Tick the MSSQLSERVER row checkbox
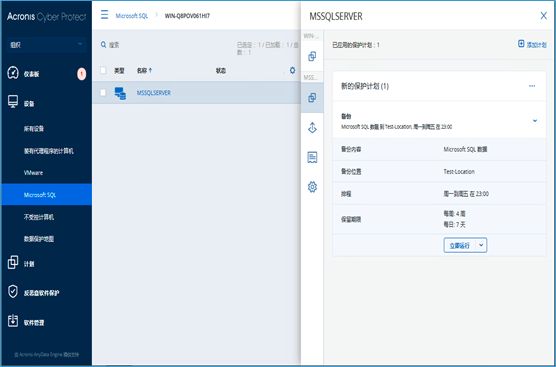Screen dimensions: 556x367 [103, 93]
